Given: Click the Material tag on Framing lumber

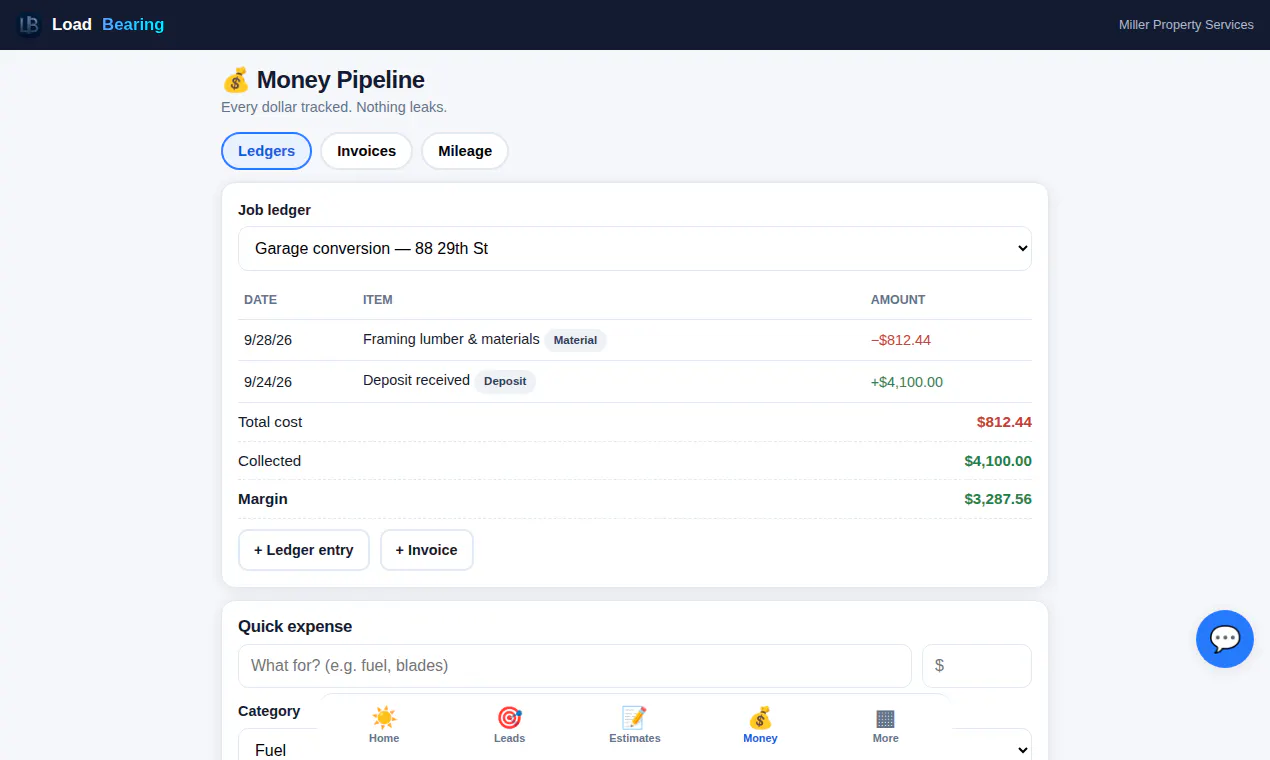Looking at the screenshot, I should tap(575, 340).
